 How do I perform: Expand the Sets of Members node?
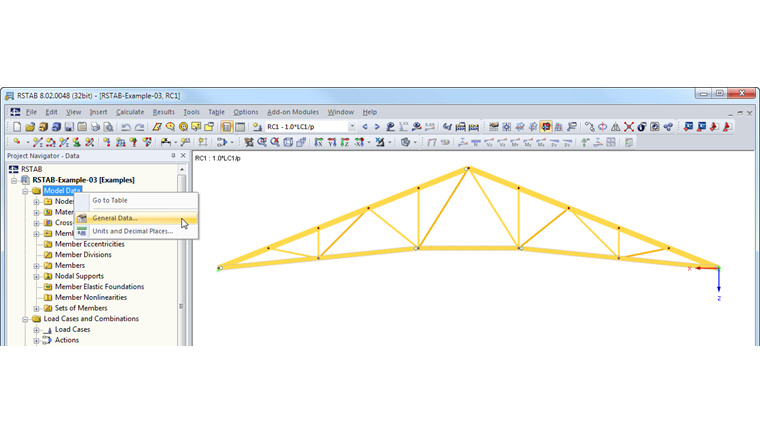pyautogui.click(x=36, y=308)
